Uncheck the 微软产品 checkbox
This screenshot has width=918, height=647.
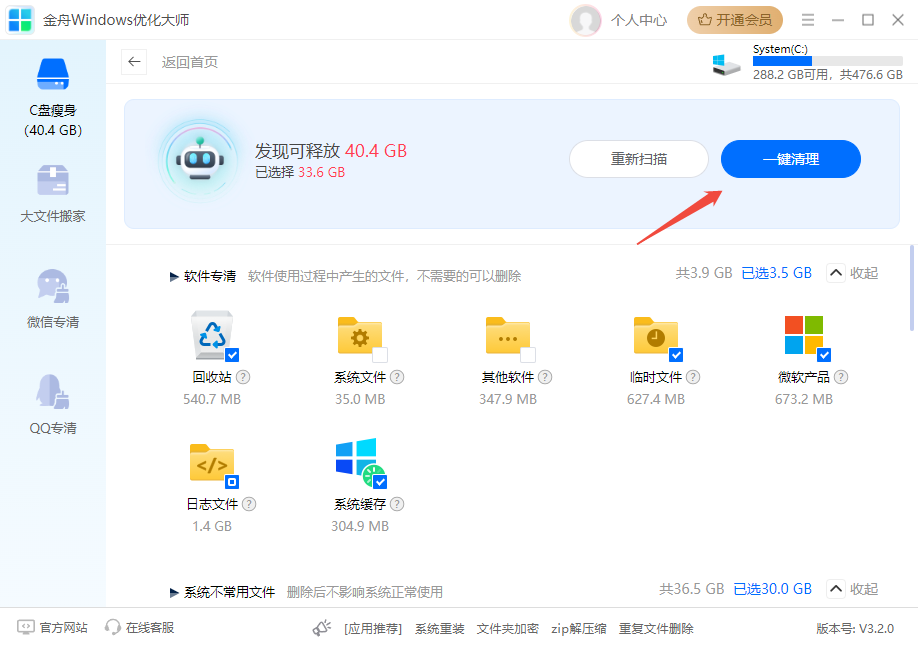pos(824,355)
